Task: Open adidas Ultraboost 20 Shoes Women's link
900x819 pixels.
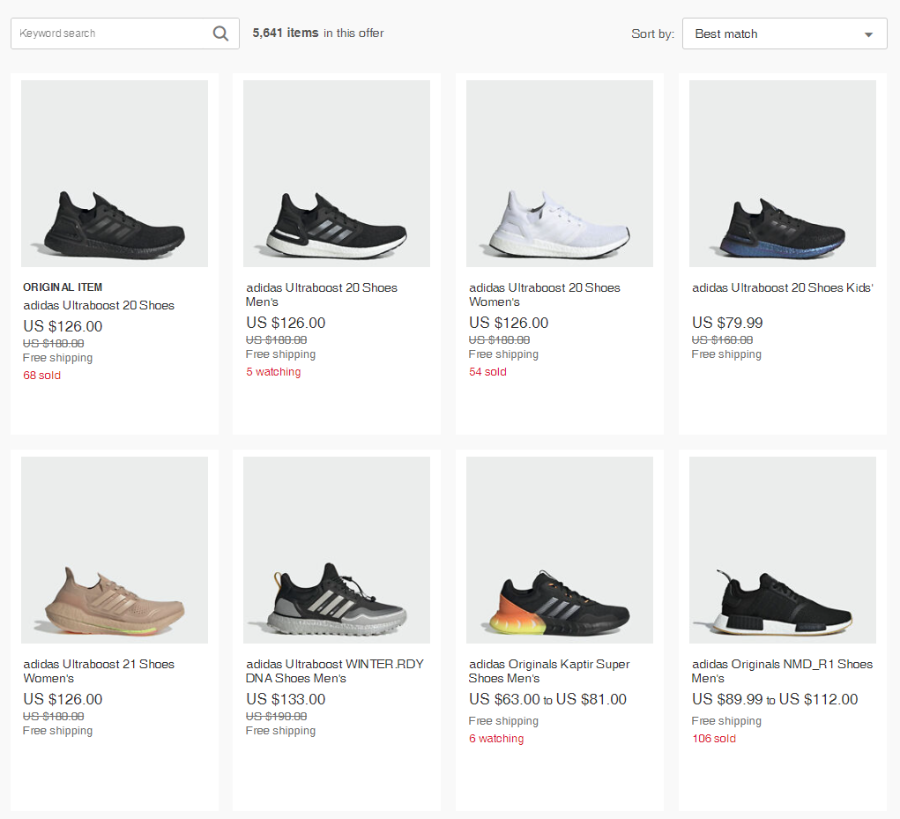Action: (x=544, y=294)
